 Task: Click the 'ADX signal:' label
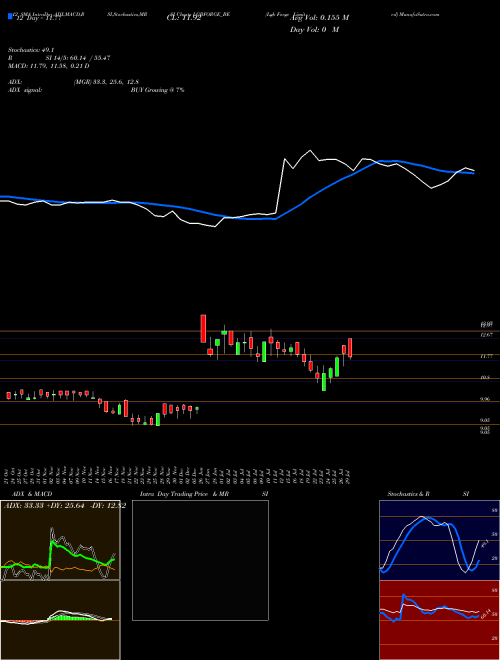[x=25, y=90]
